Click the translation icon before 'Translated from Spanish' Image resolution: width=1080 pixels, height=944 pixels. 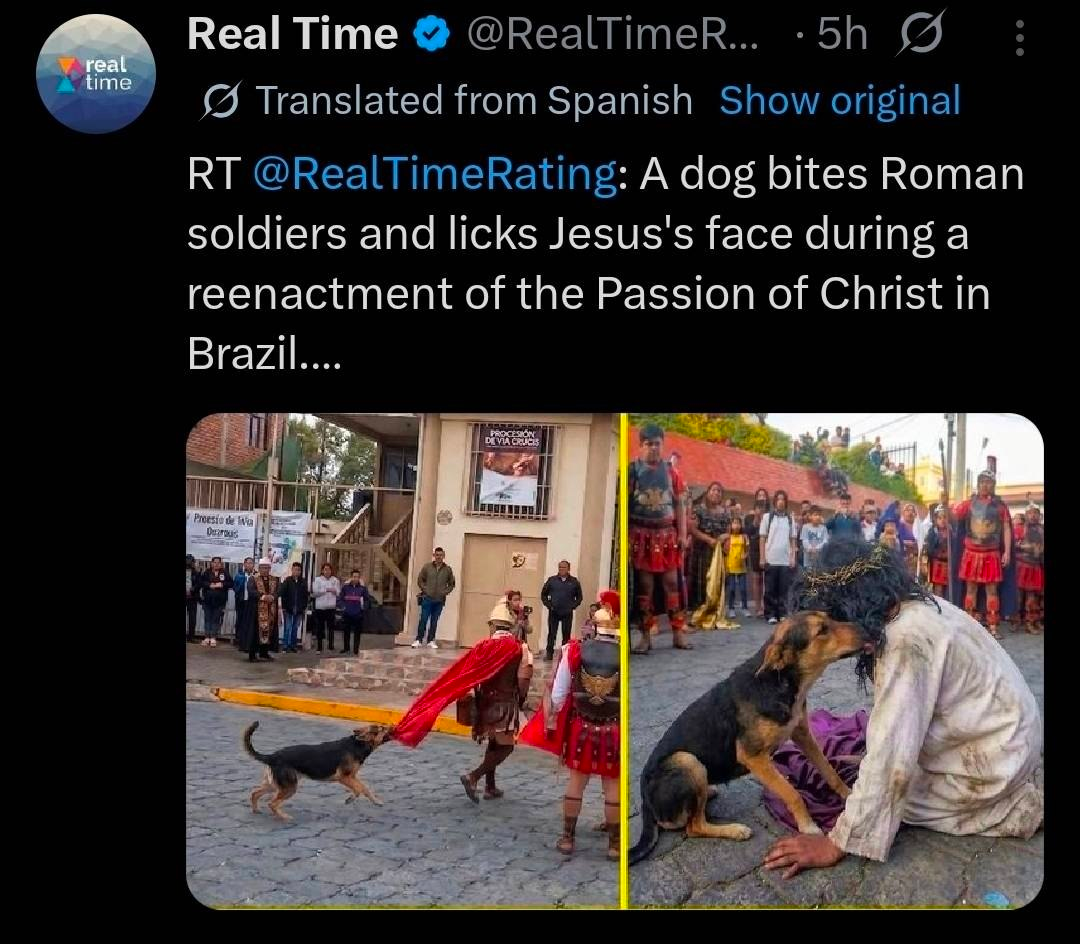(219, 101)
